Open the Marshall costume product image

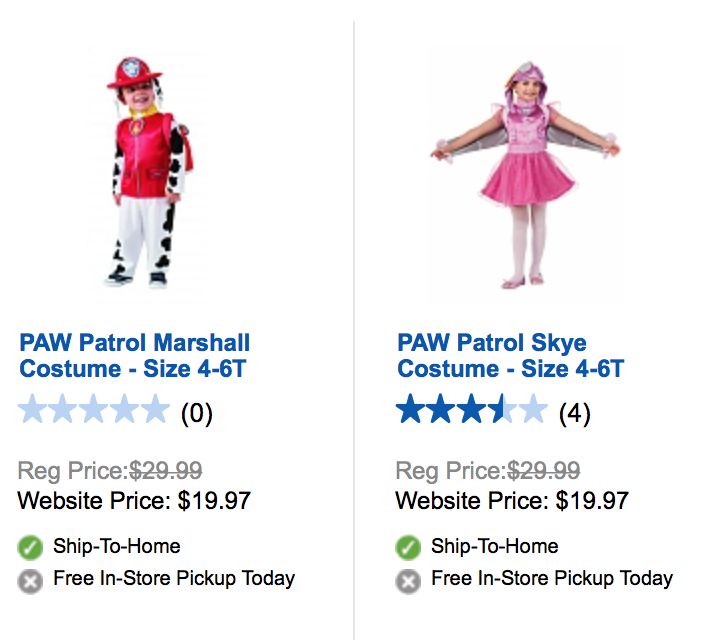tap(152, 170)
